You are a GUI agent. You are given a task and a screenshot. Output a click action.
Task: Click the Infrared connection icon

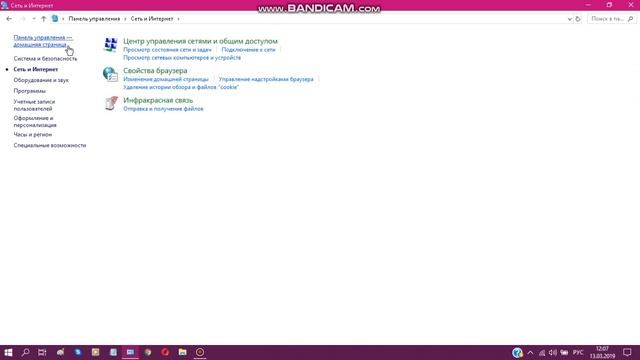coord(111,103)
